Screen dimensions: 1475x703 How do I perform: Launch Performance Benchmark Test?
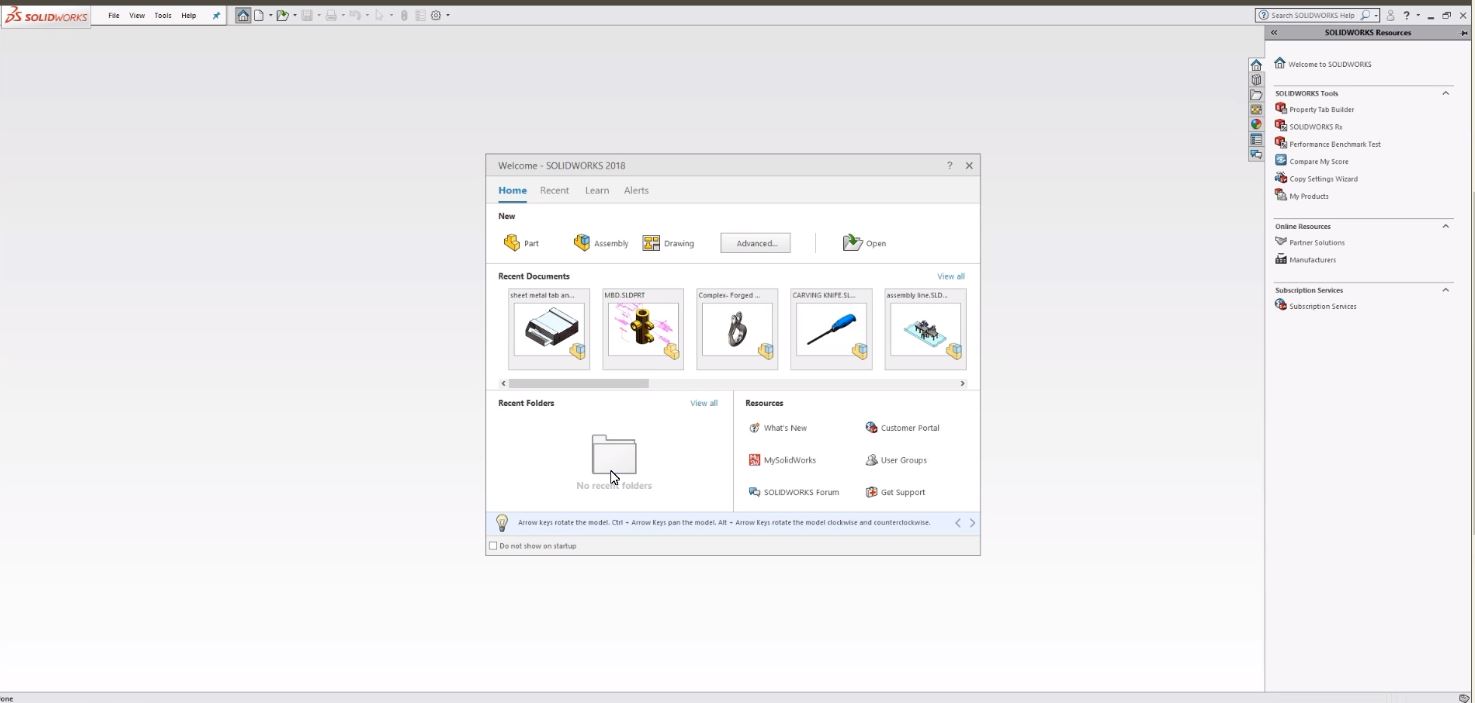[x=1328, y=144]
